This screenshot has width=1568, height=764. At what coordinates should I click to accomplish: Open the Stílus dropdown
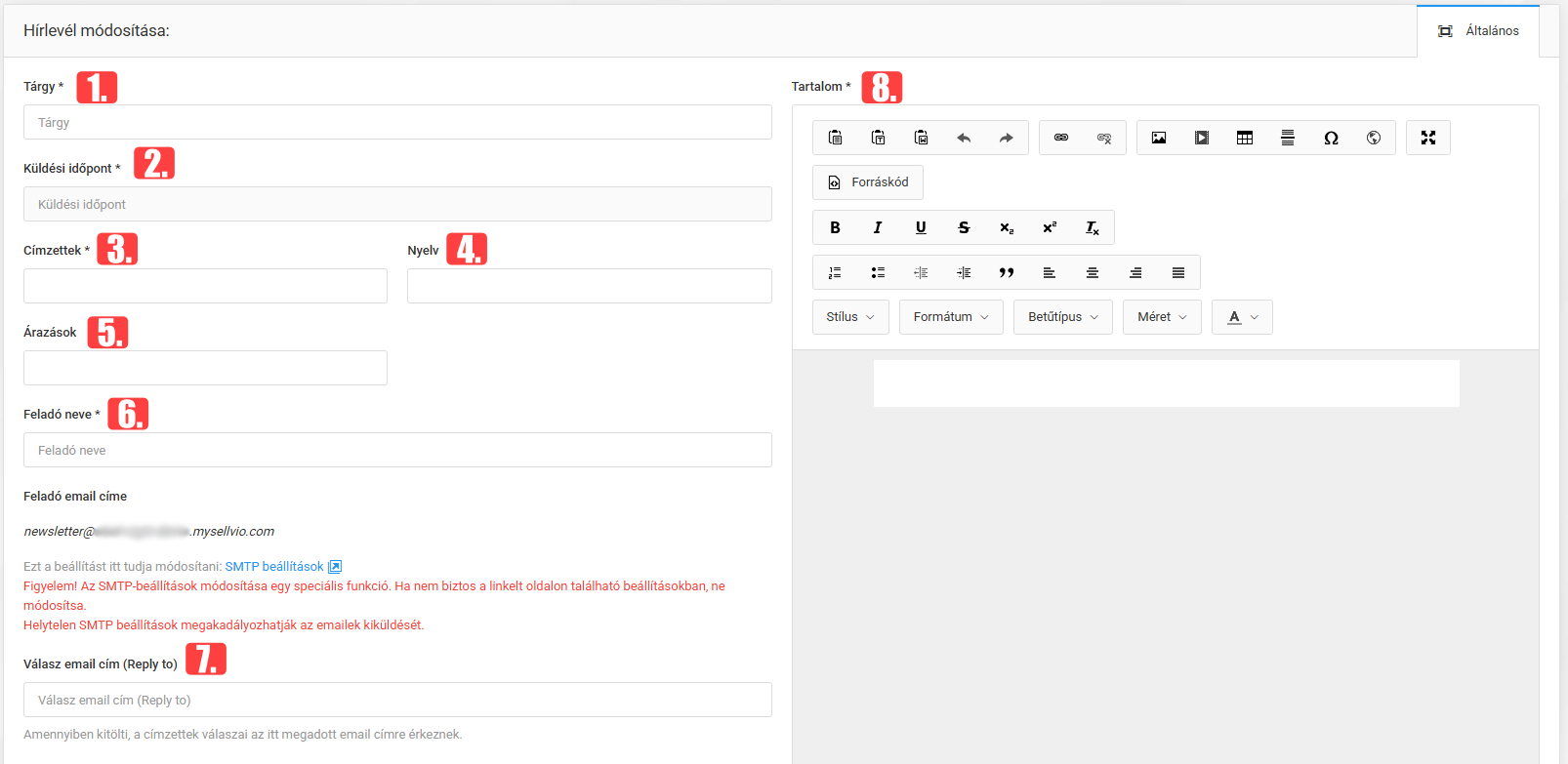click(850, 317)
